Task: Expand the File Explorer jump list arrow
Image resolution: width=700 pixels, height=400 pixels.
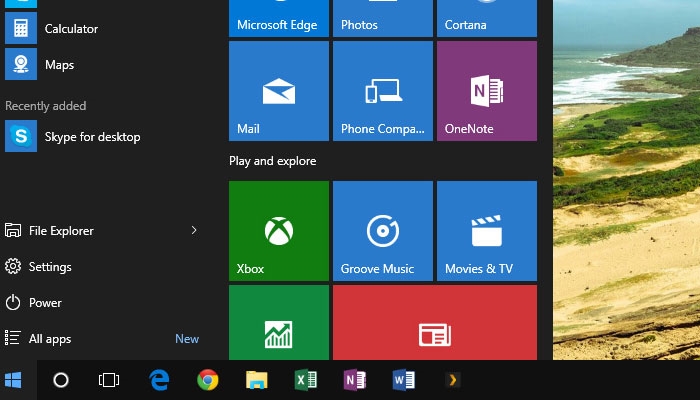Action: pyautogui.click(x=194, y=230)
